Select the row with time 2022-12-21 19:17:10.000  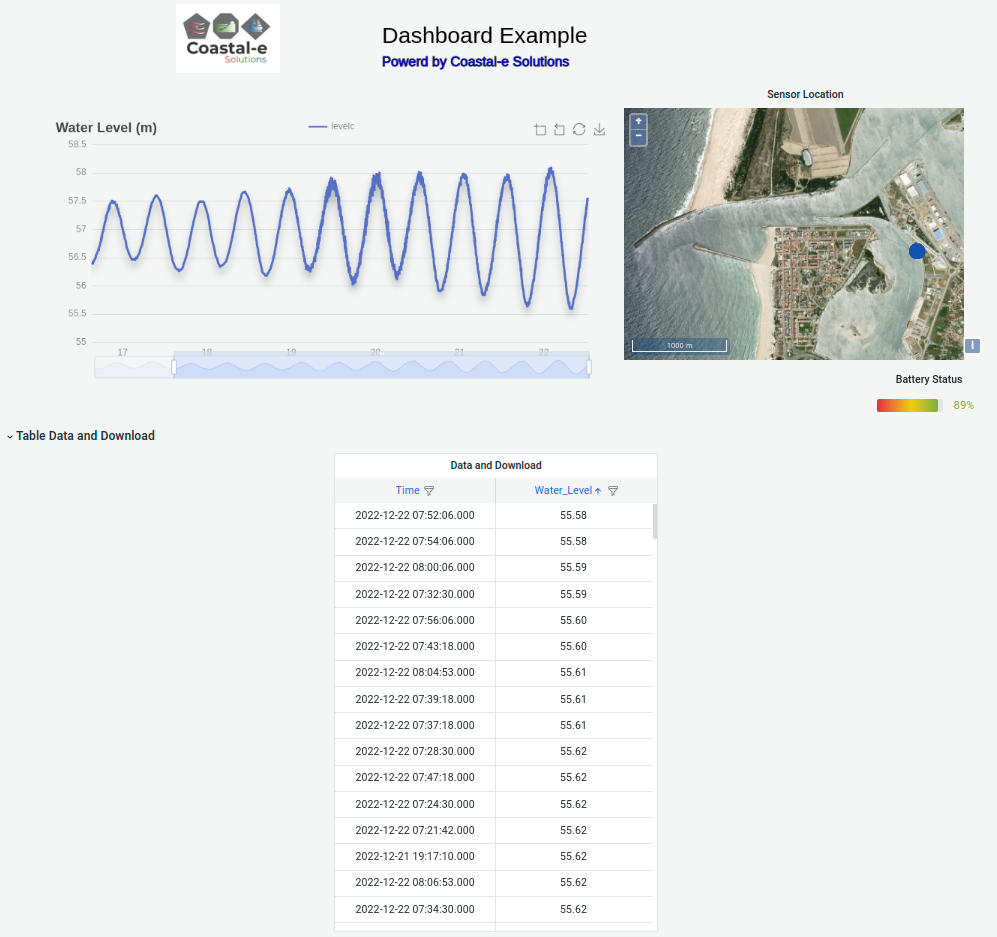(415, 856)
